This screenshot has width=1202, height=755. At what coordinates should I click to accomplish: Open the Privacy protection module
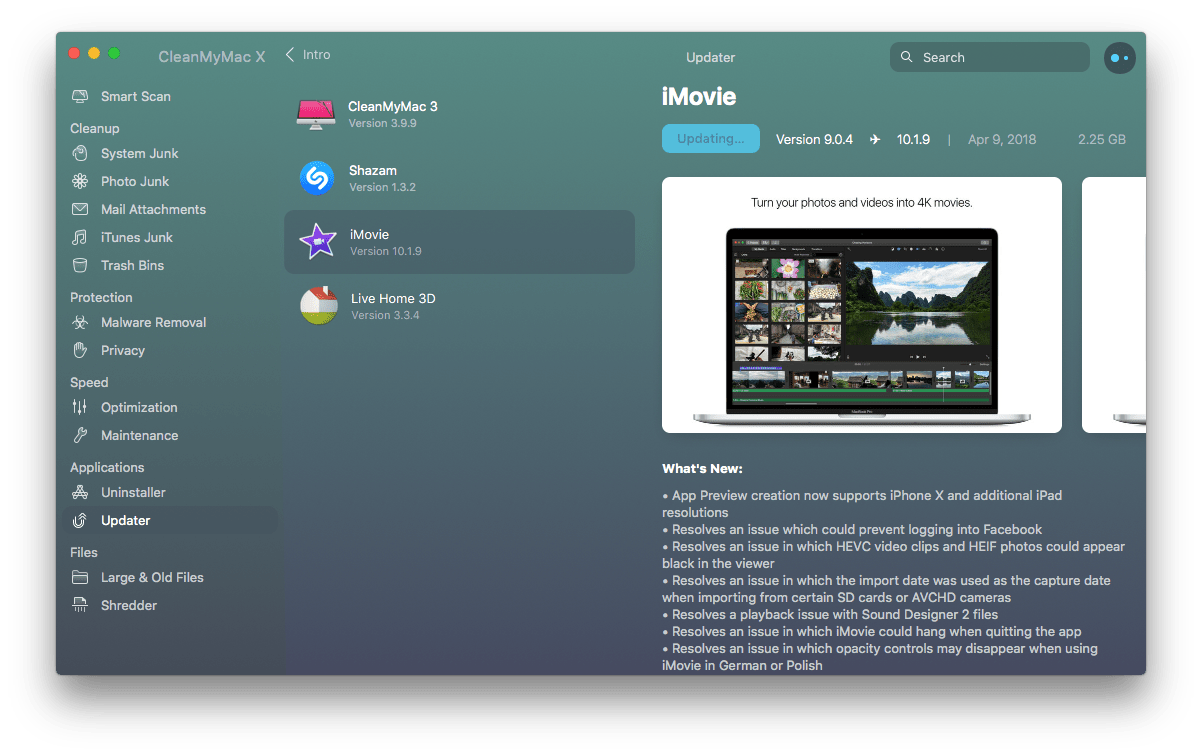[x=123, y=350]
